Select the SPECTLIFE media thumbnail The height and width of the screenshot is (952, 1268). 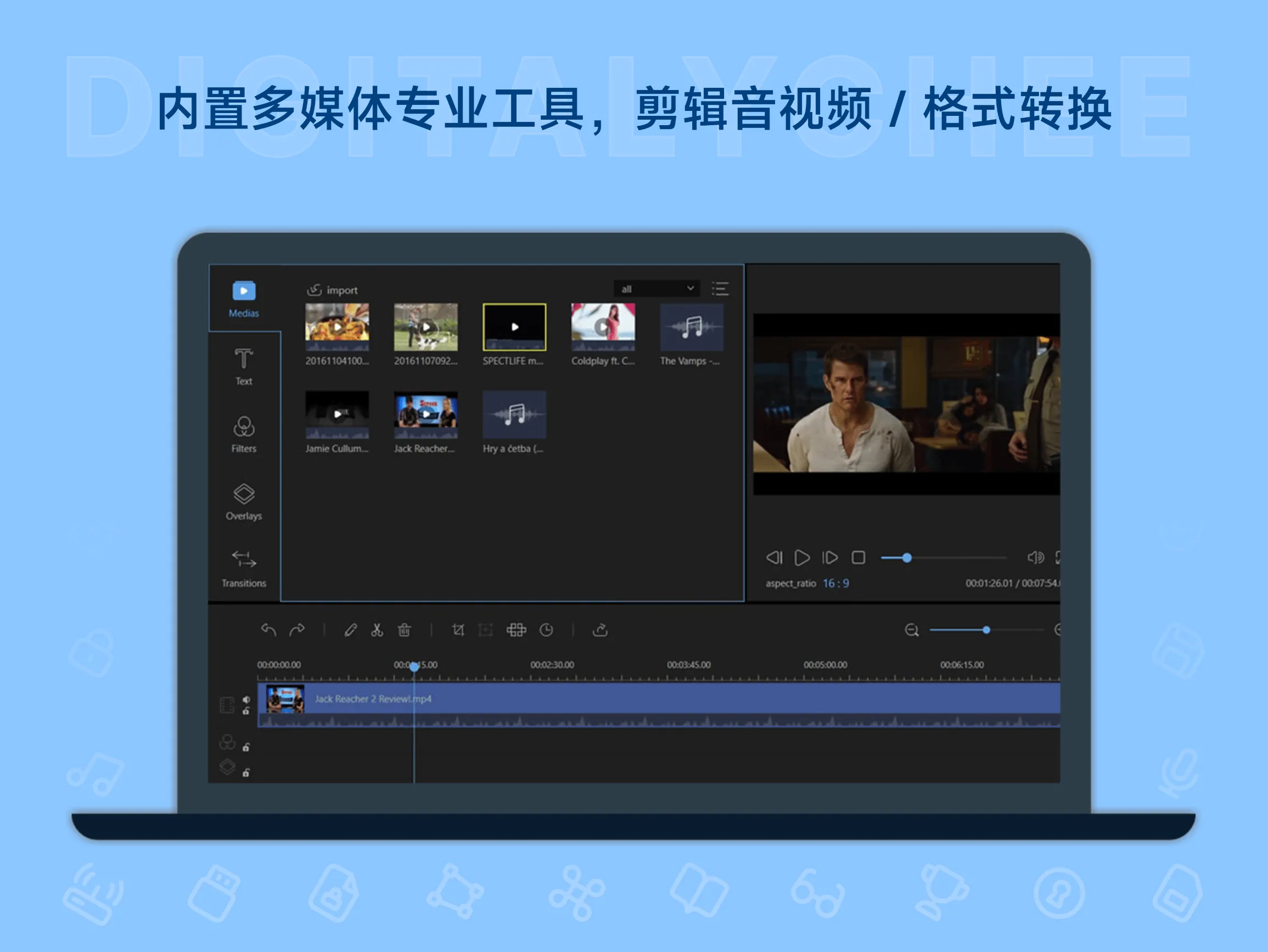click(514, 328)
